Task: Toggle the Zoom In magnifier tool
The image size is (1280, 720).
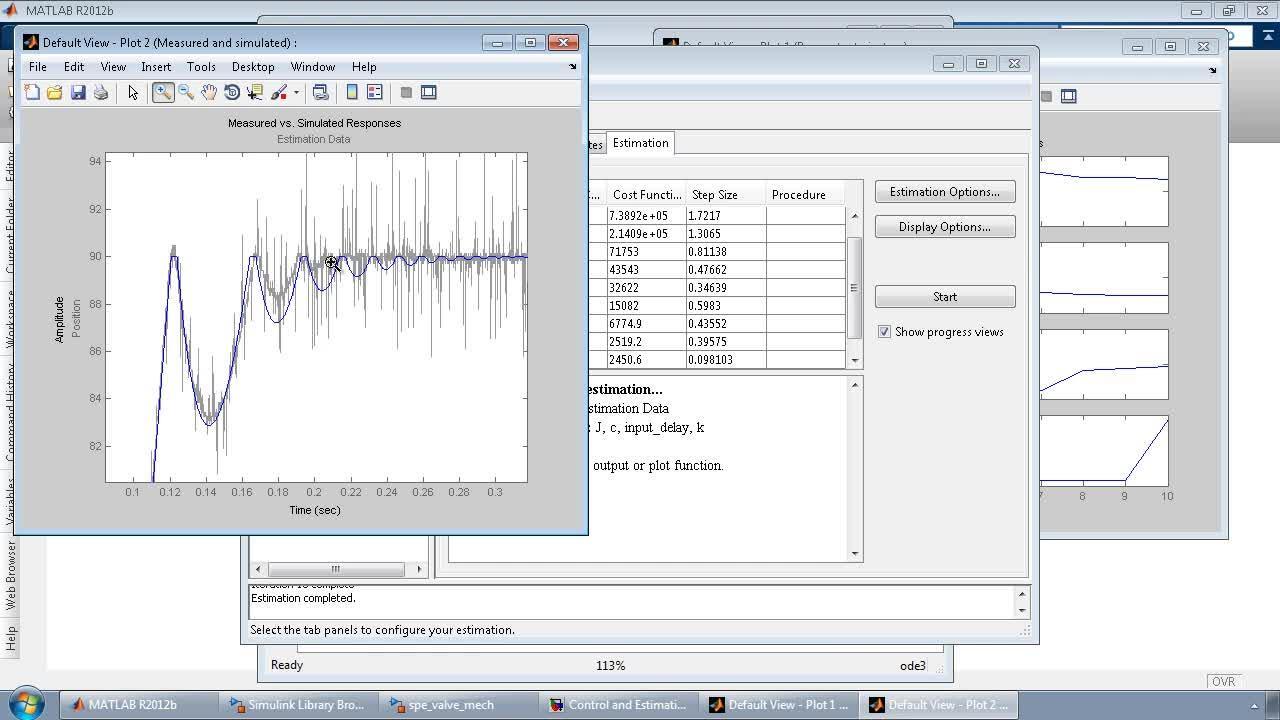Action: pyautogui.click(x=163, y=92)
